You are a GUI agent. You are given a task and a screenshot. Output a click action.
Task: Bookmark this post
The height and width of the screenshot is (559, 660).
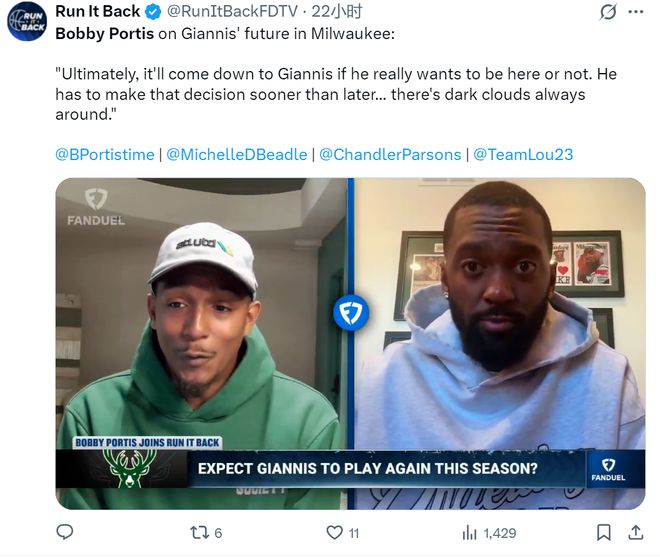click(604, 533)
